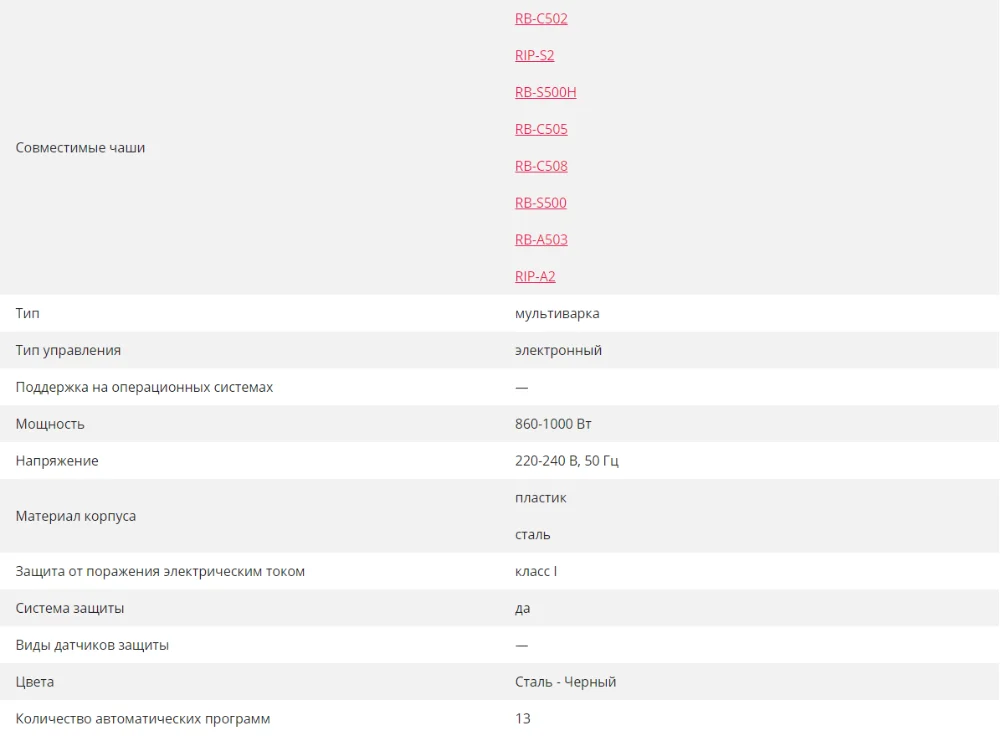Image resolution: width=1000 pixels, height=736 pixels.
Task: Select the пластик body material value
Action: pos(540,497)
